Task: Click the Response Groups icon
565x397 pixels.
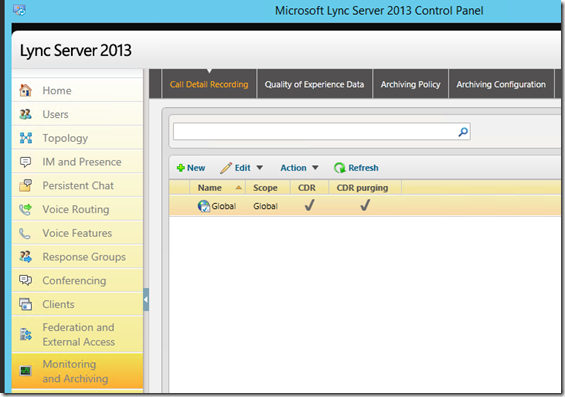Action: coord(26,257)
